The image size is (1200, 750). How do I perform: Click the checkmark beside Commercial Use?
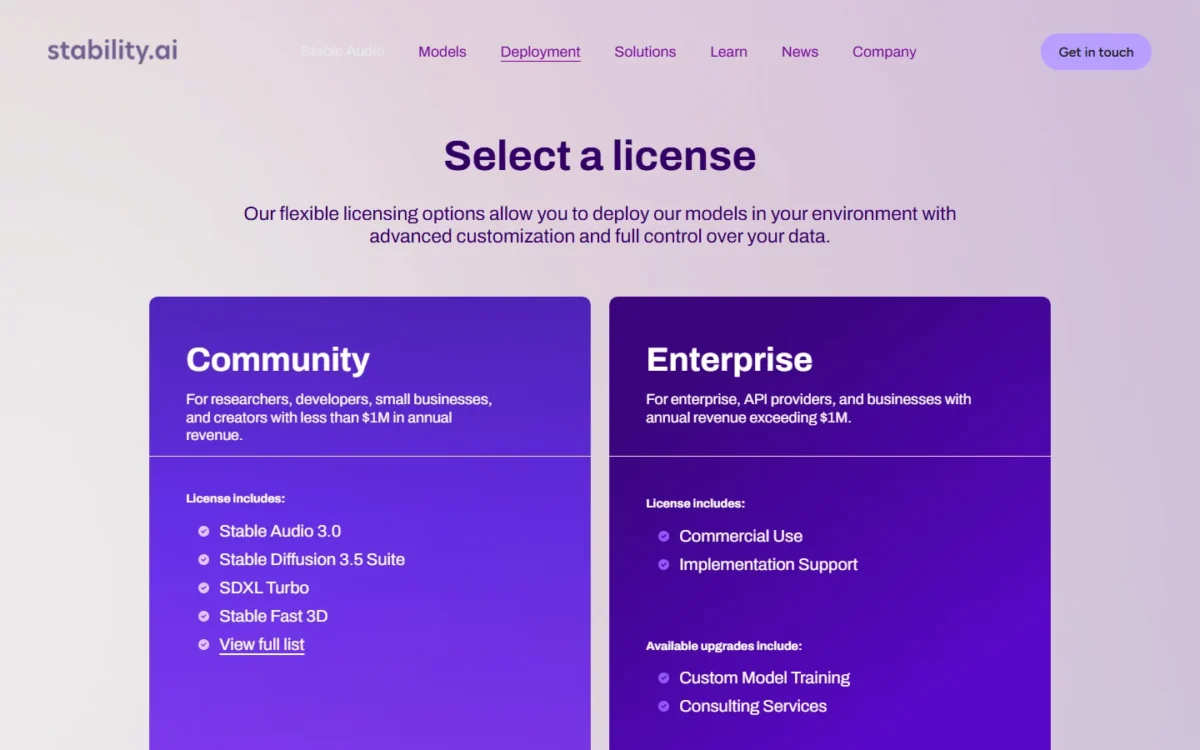pyautogui.click(x=664, y=536)
